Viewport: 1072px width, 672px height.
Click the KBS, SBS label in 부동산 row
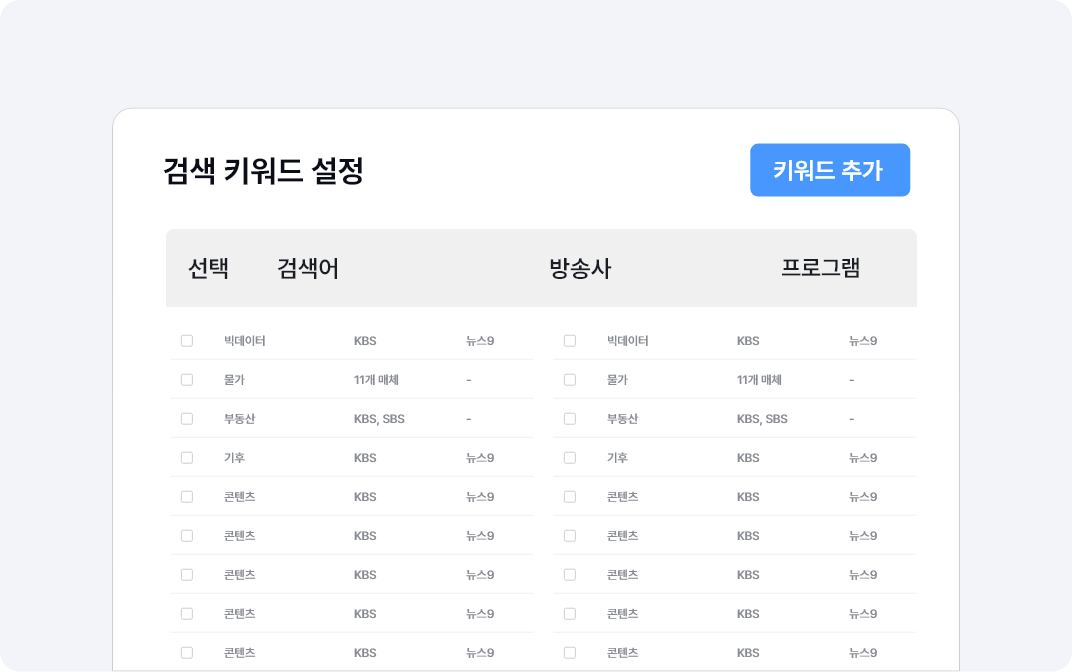(379, 418)
